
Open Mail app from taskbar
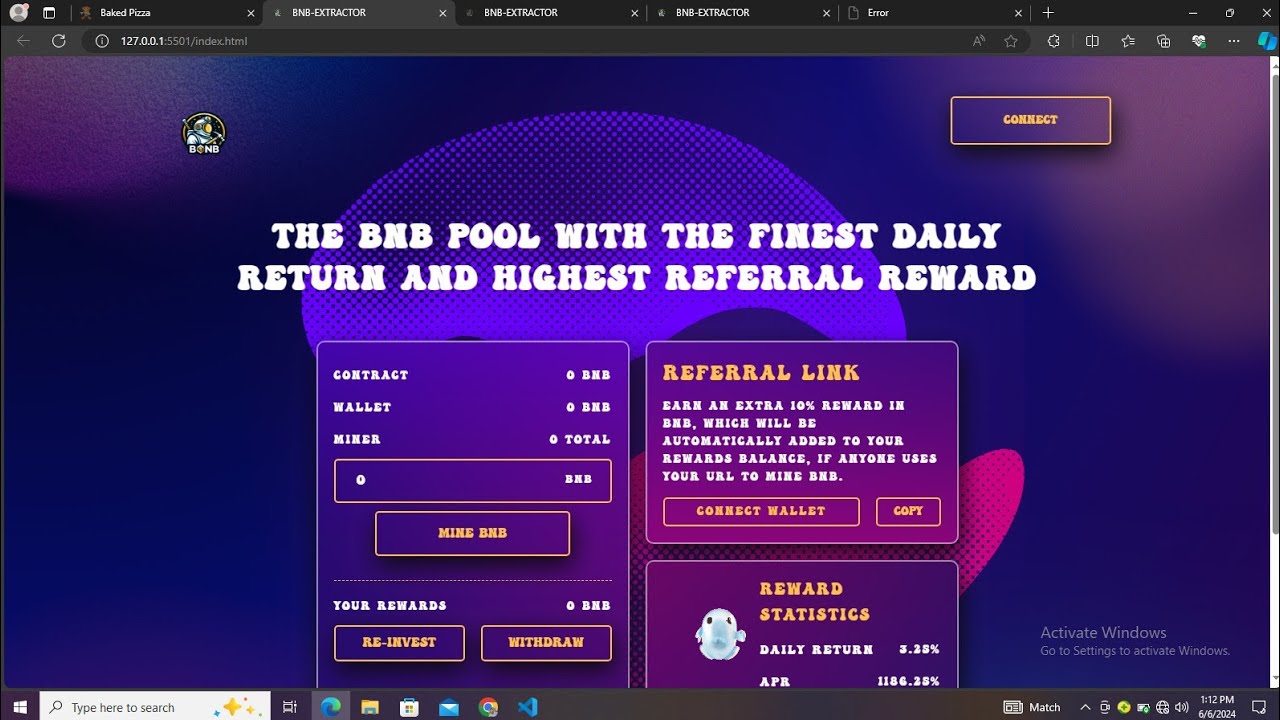[448, 707]
